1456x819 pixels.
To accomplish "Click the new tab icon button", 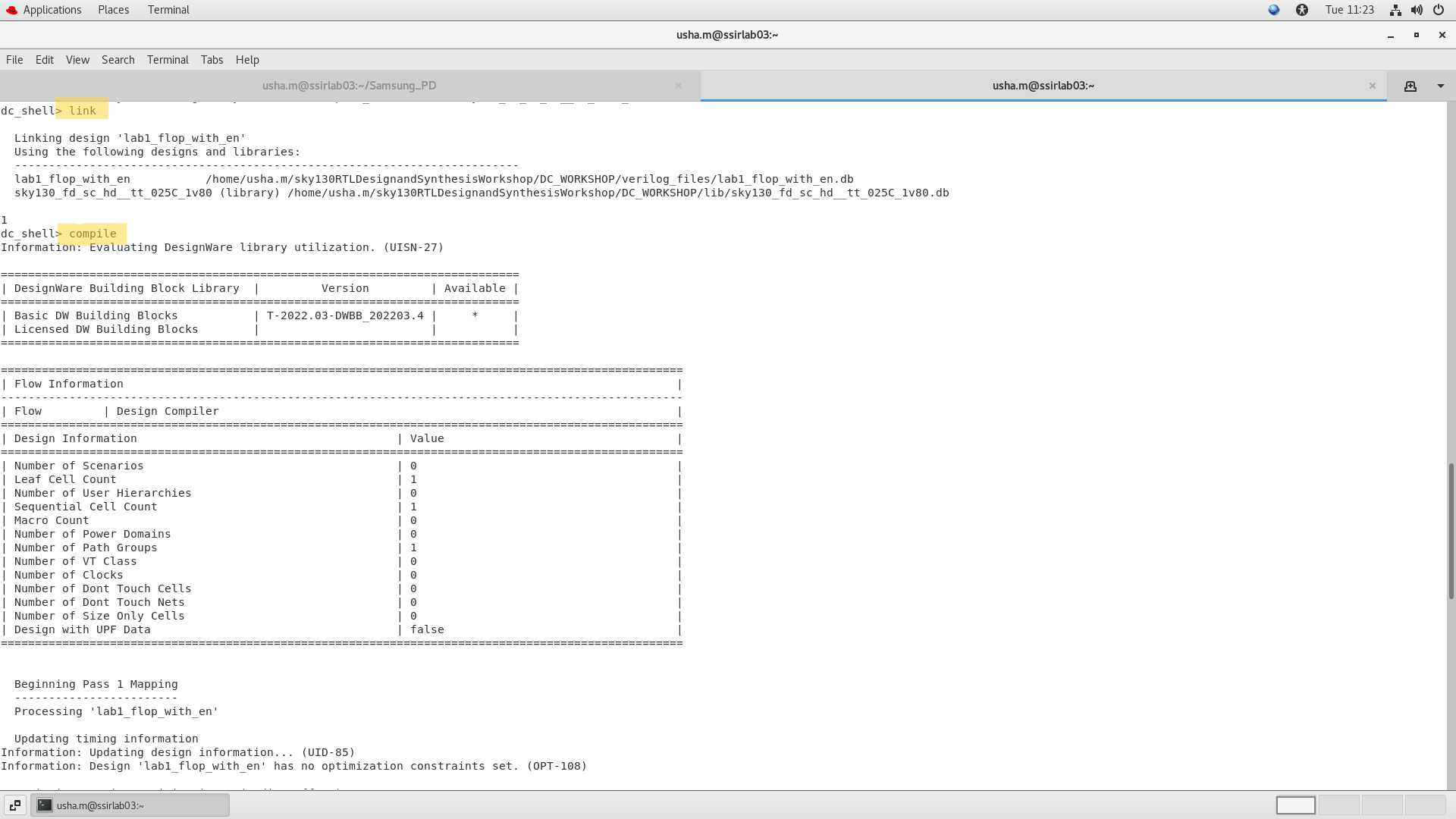I will [x=1410, y=86].
